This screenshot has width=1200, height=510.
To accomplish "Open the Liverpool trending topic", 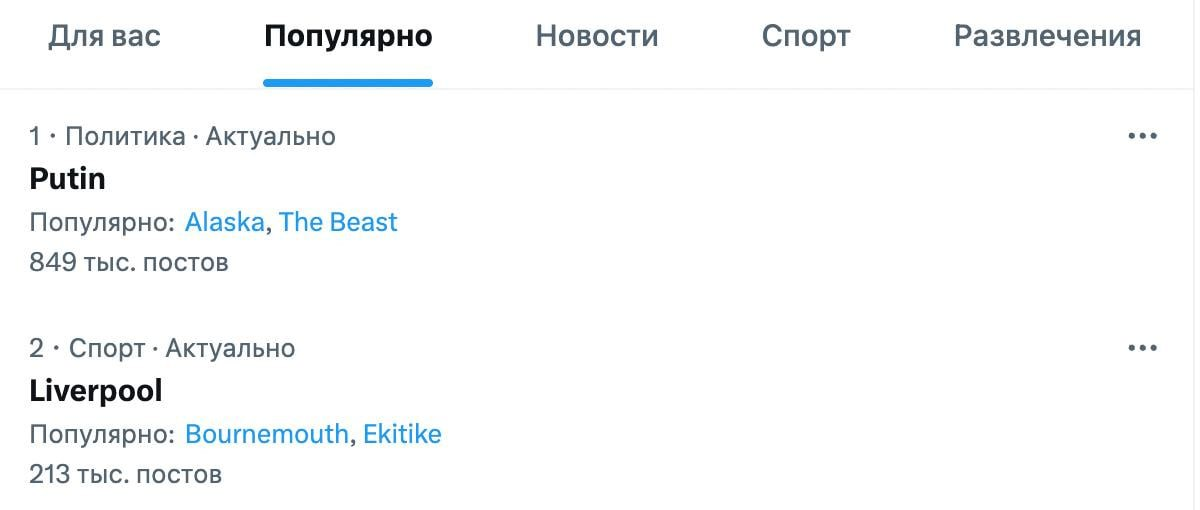I will (96, 391).
